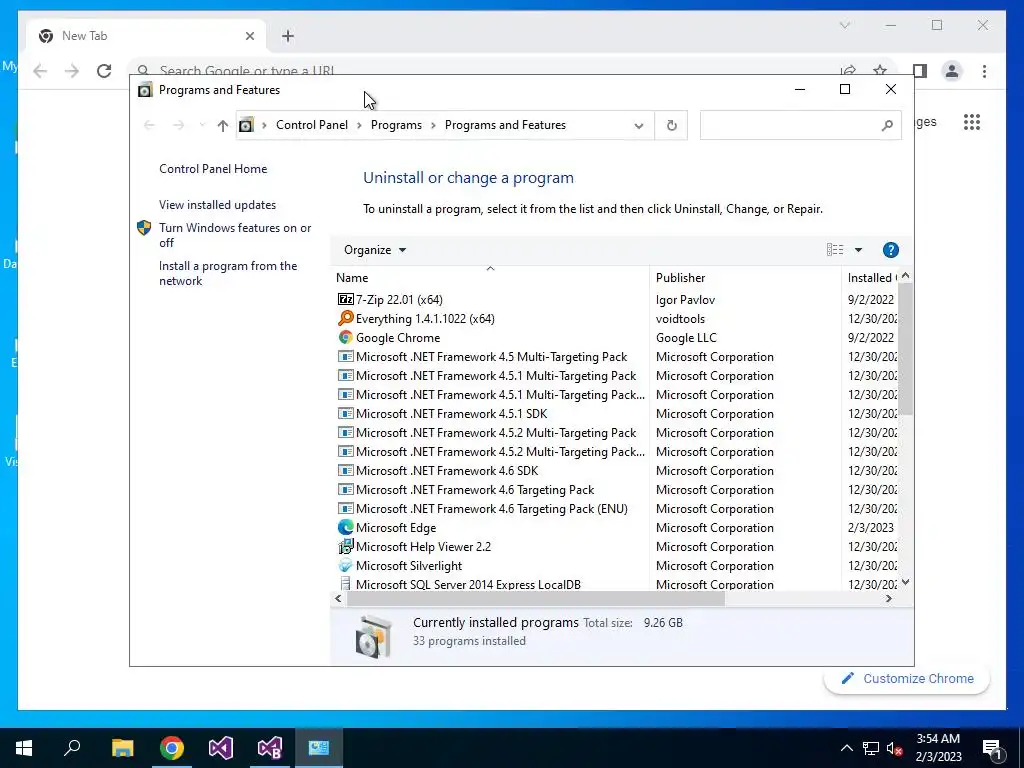The height and width of the screenshot is (768, 1024).
Task: Open File Explorer from the taskbar
Action: click(122, 748)
